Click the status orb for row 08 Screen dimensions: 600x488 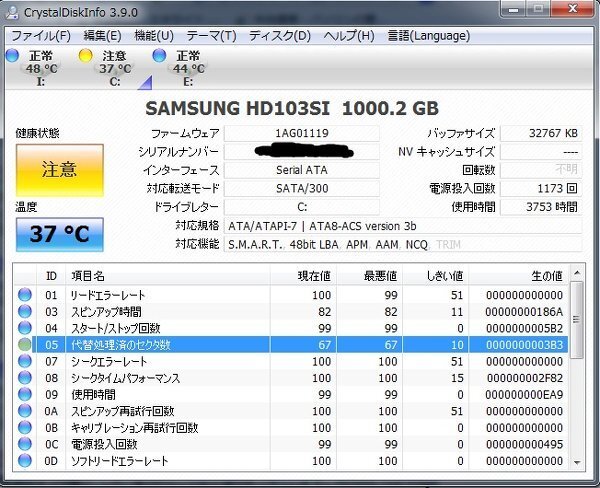pos(25,378)
